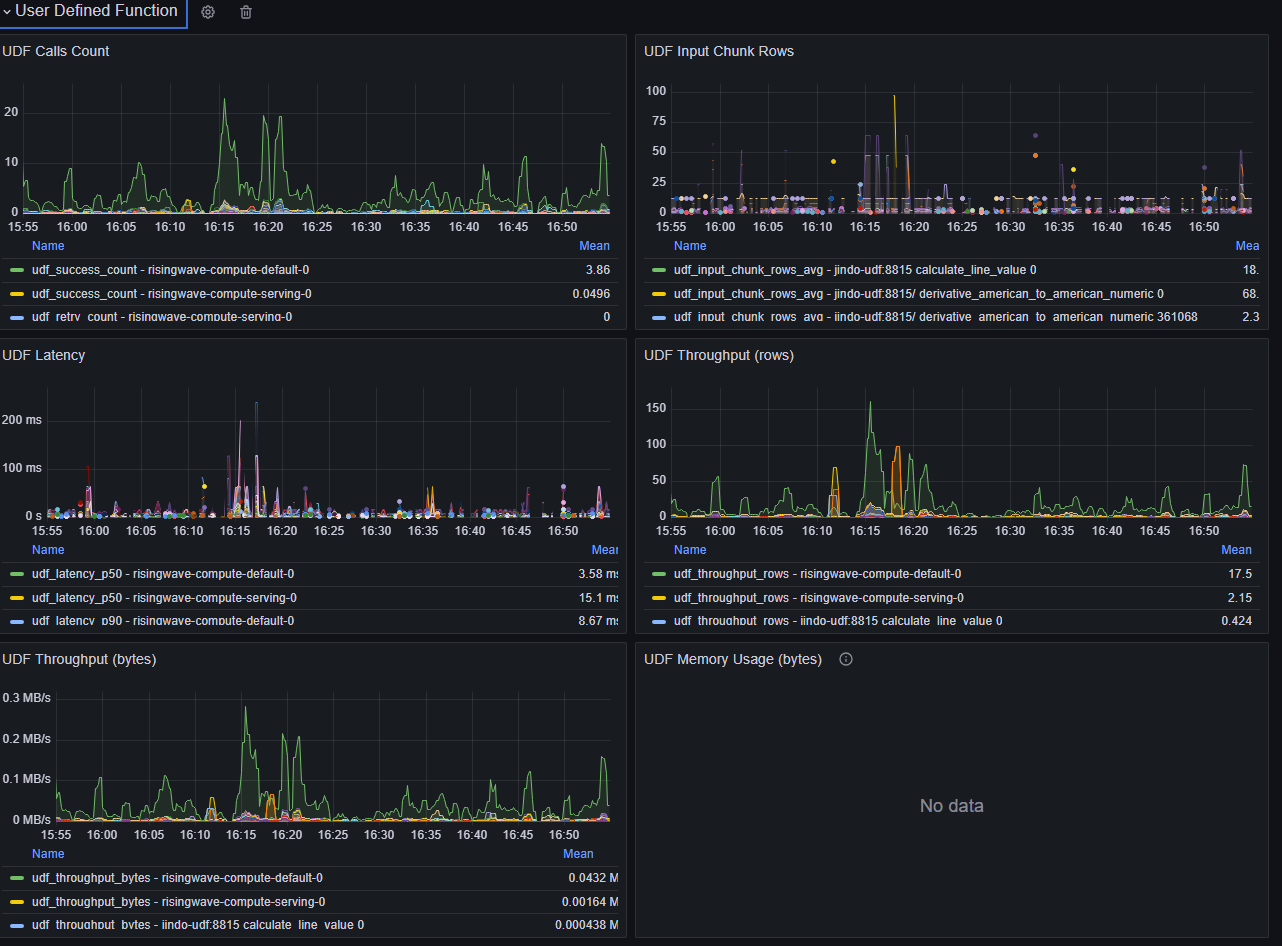
Task: Sort UDF Calls Count legend by Name
Action: point(48,246)
